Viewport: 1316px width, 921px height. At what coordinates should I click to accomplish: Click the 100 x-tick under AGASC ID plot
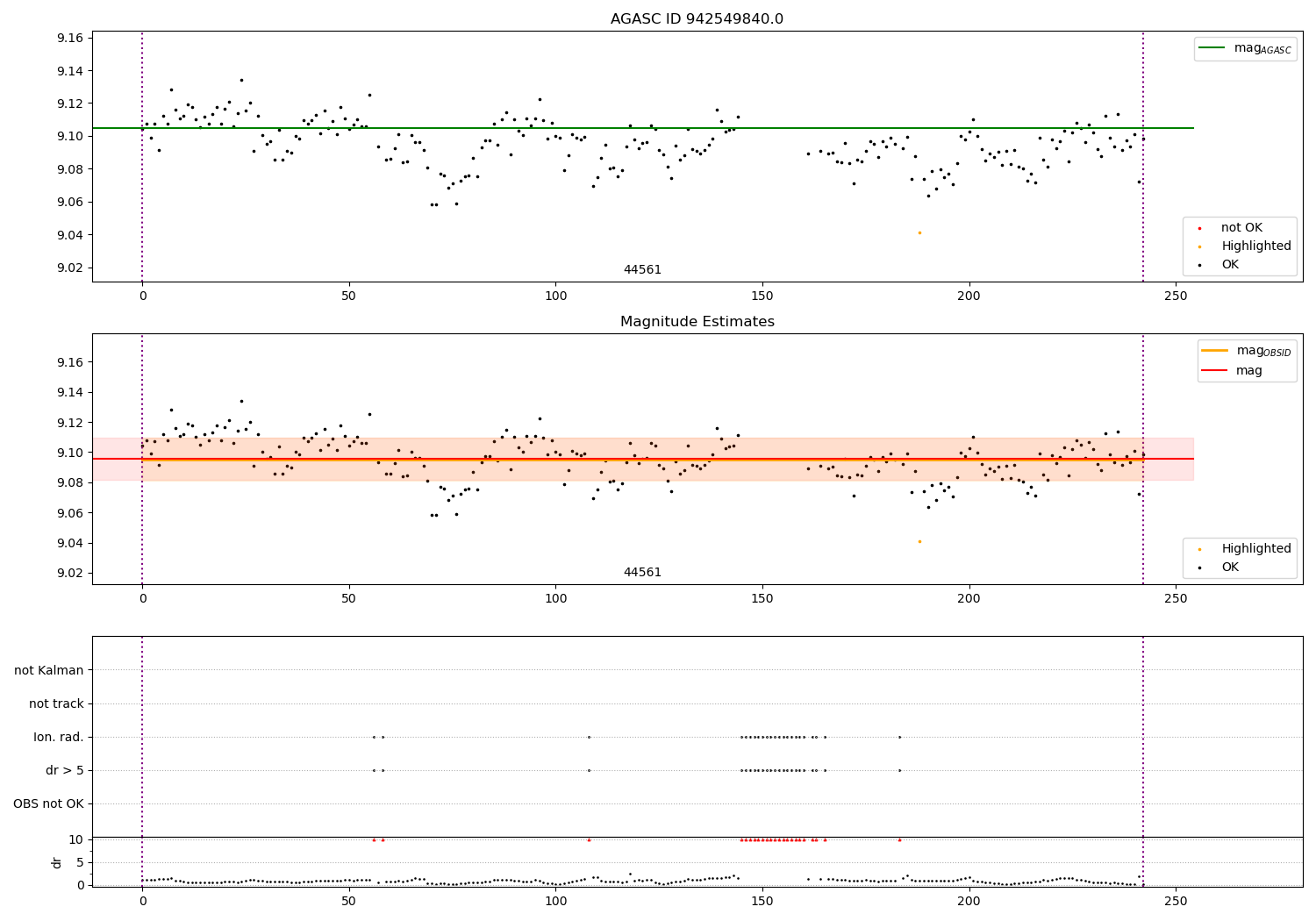point(555,296)
